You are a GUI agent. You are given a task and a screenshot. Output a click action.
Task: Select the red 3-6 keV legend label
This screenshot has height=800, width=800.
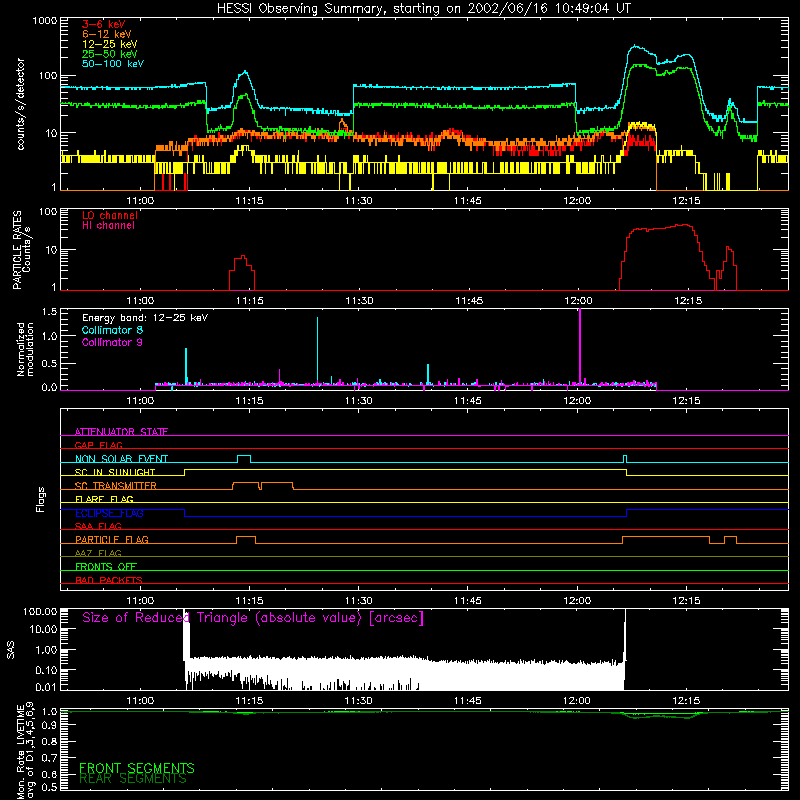[x=104, y=24]
